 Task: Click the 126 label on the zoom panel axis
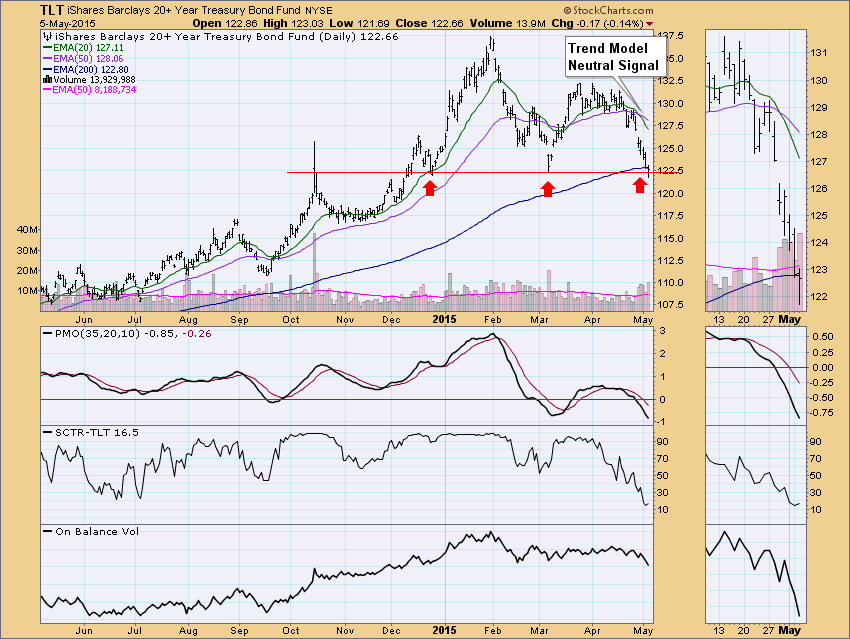(819, 189)
